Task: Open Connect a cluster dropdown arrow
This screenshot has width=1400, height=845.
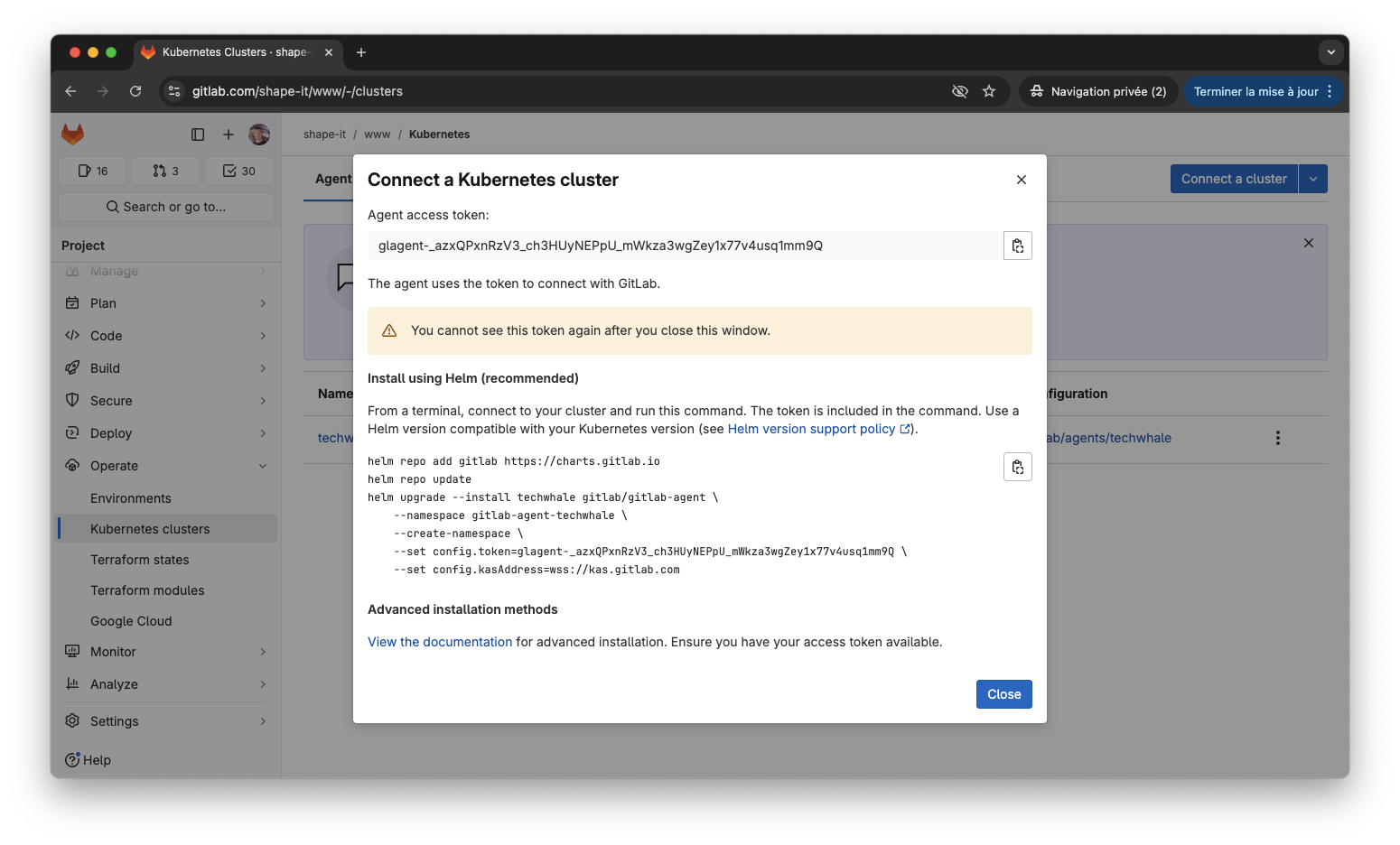Action: pos(1313,179)
